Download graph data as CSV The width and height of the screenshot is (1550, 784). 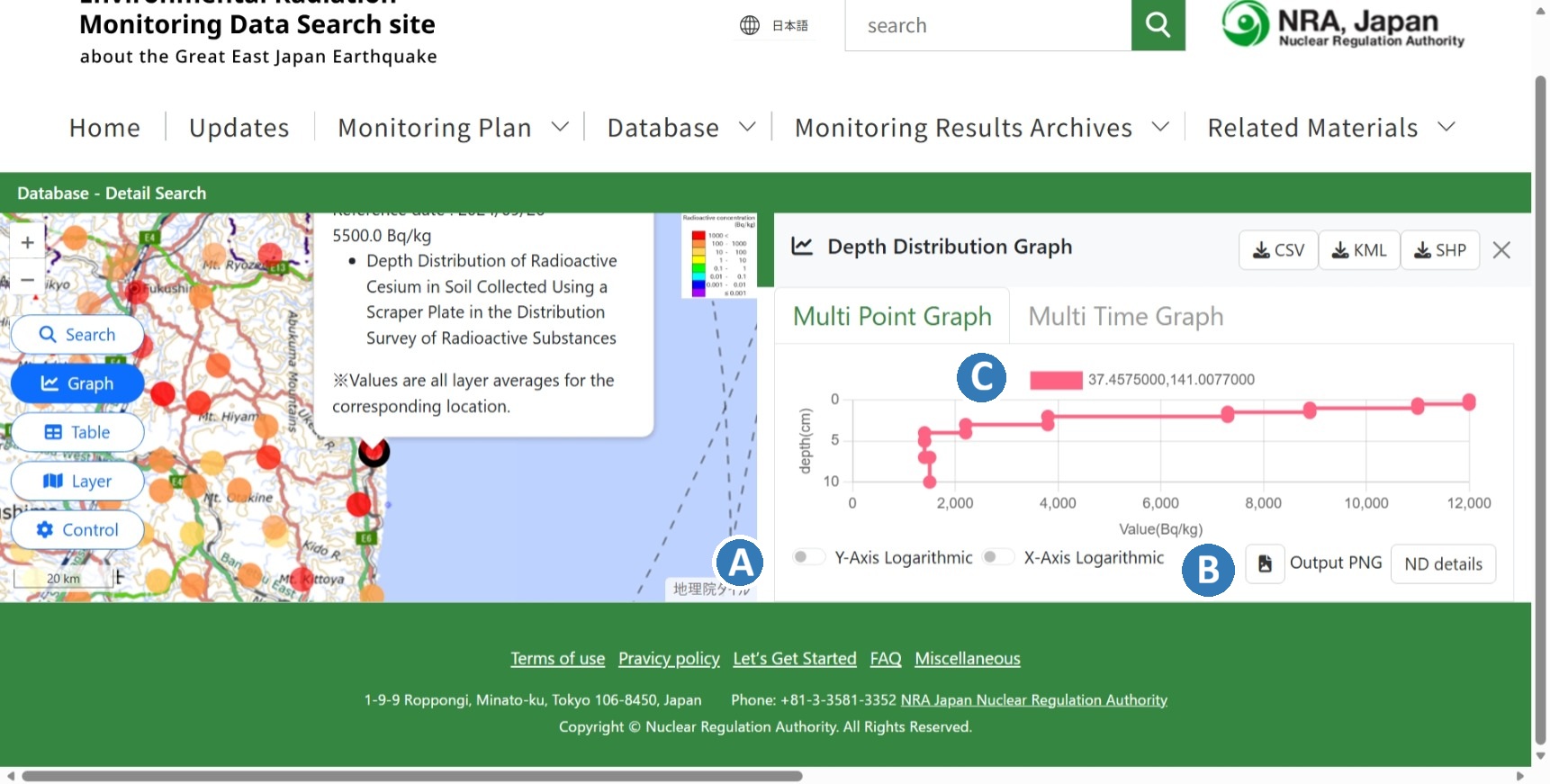(x=1278, y=250)
